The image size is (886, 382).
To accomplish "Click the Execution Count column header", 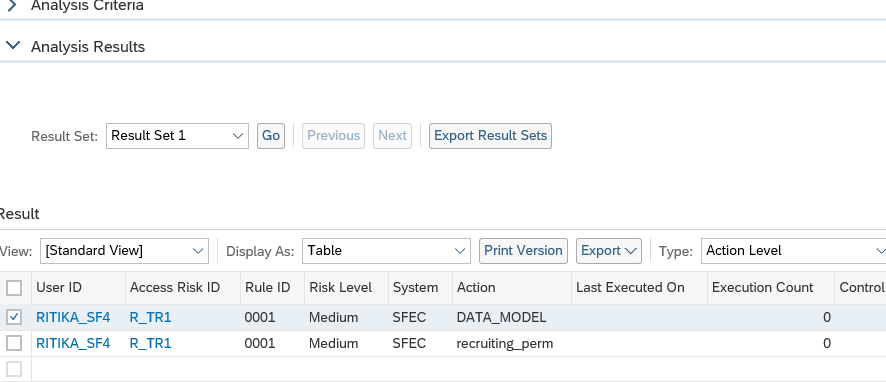I will click(771, 288).
